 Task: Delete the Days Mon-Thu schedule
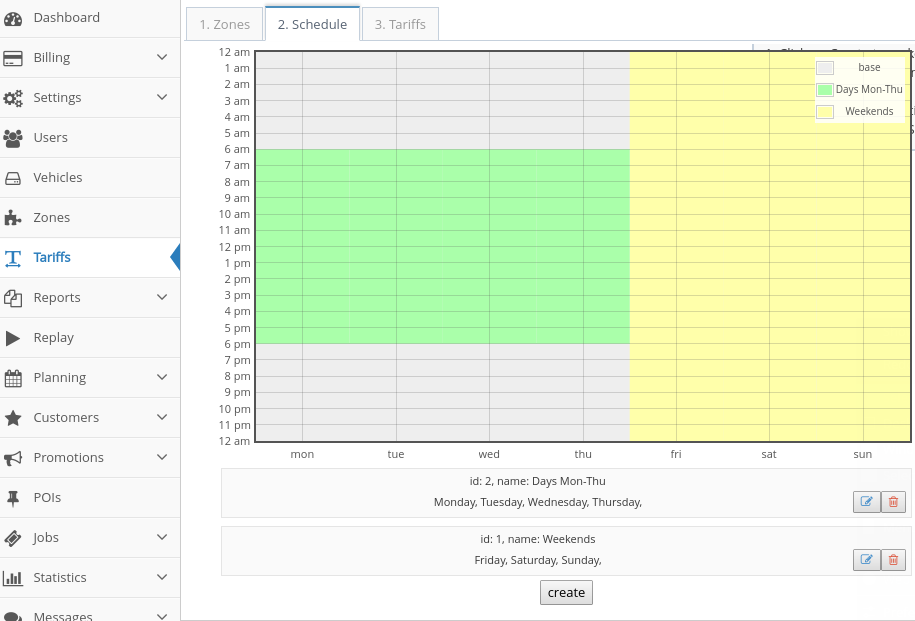893,502
